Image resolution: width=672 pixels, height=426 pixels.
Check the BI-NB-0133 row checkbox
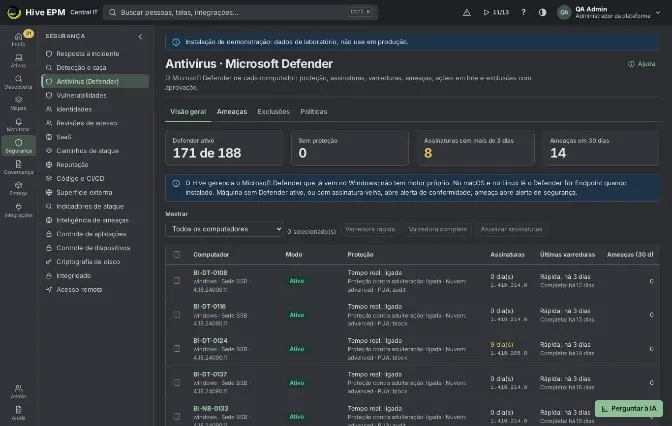[177, 416]
